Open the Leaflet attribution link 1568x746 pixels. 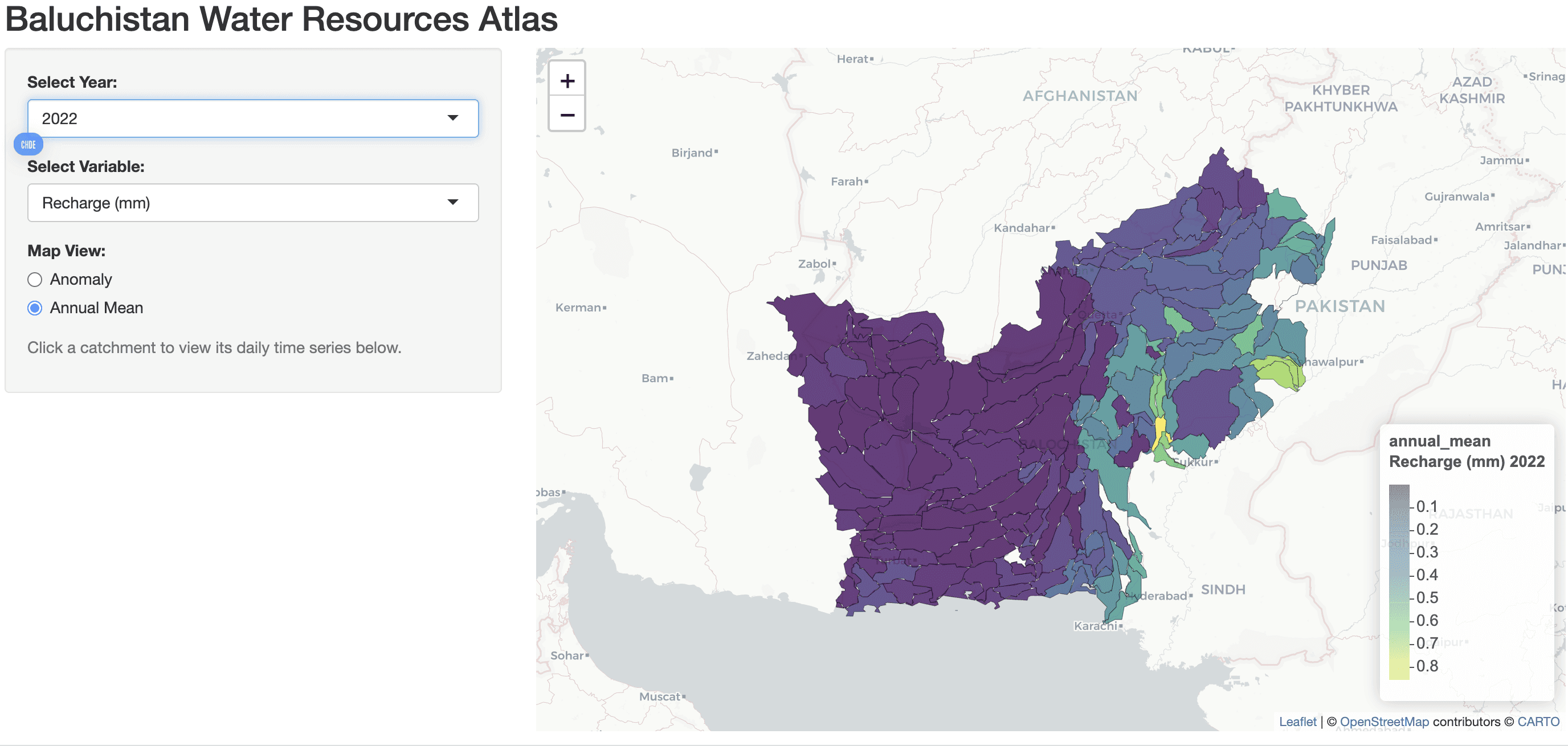coord(1297,722)
